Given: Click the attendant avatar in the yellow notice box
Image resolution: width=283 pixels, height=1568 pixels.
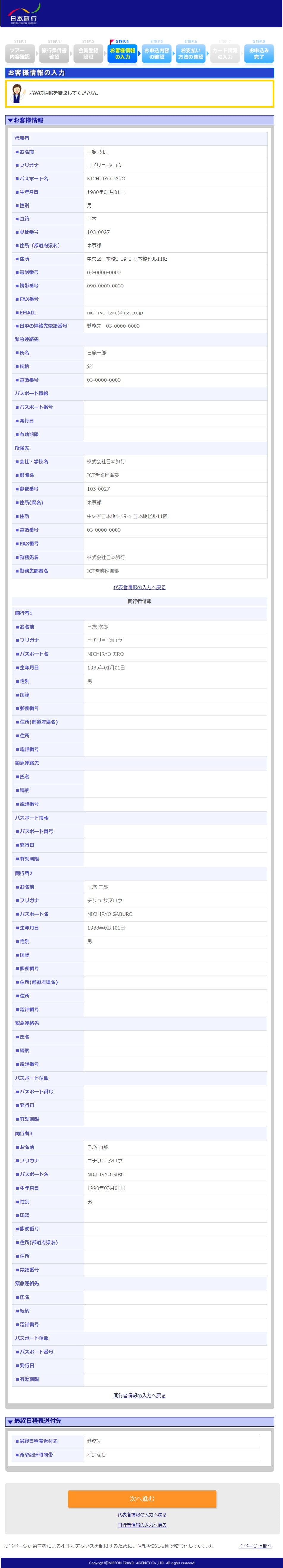Looking at the screenshot, I should click(x=17, y=93).
